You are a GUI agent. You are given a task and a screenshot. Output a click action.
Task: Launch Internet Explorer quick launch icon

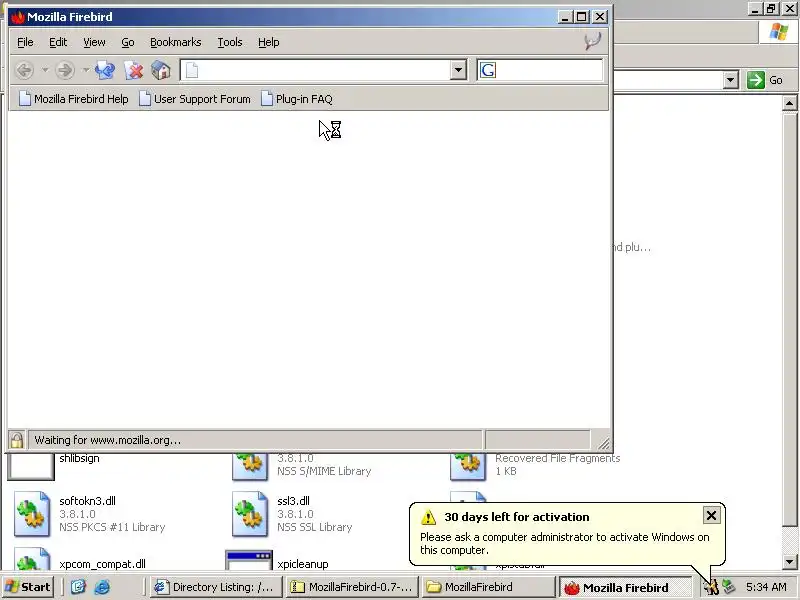click(x=102, y=587)
